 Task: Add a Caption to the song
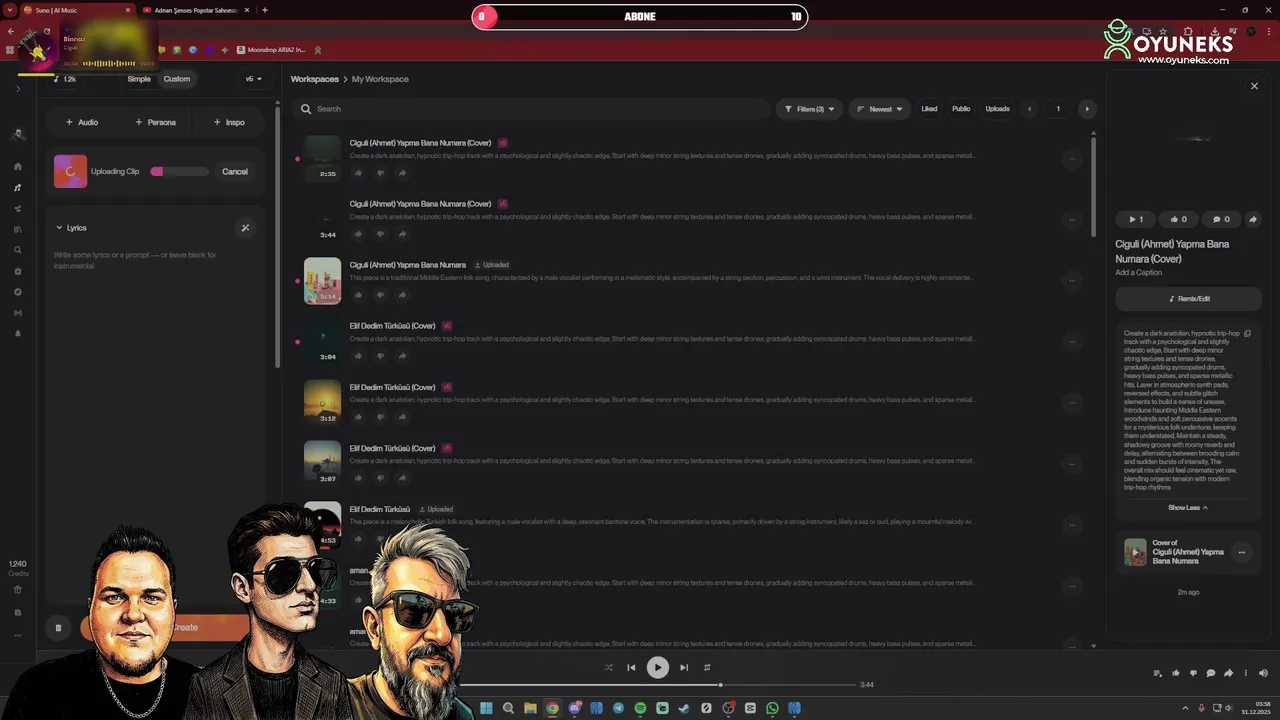1139,273
